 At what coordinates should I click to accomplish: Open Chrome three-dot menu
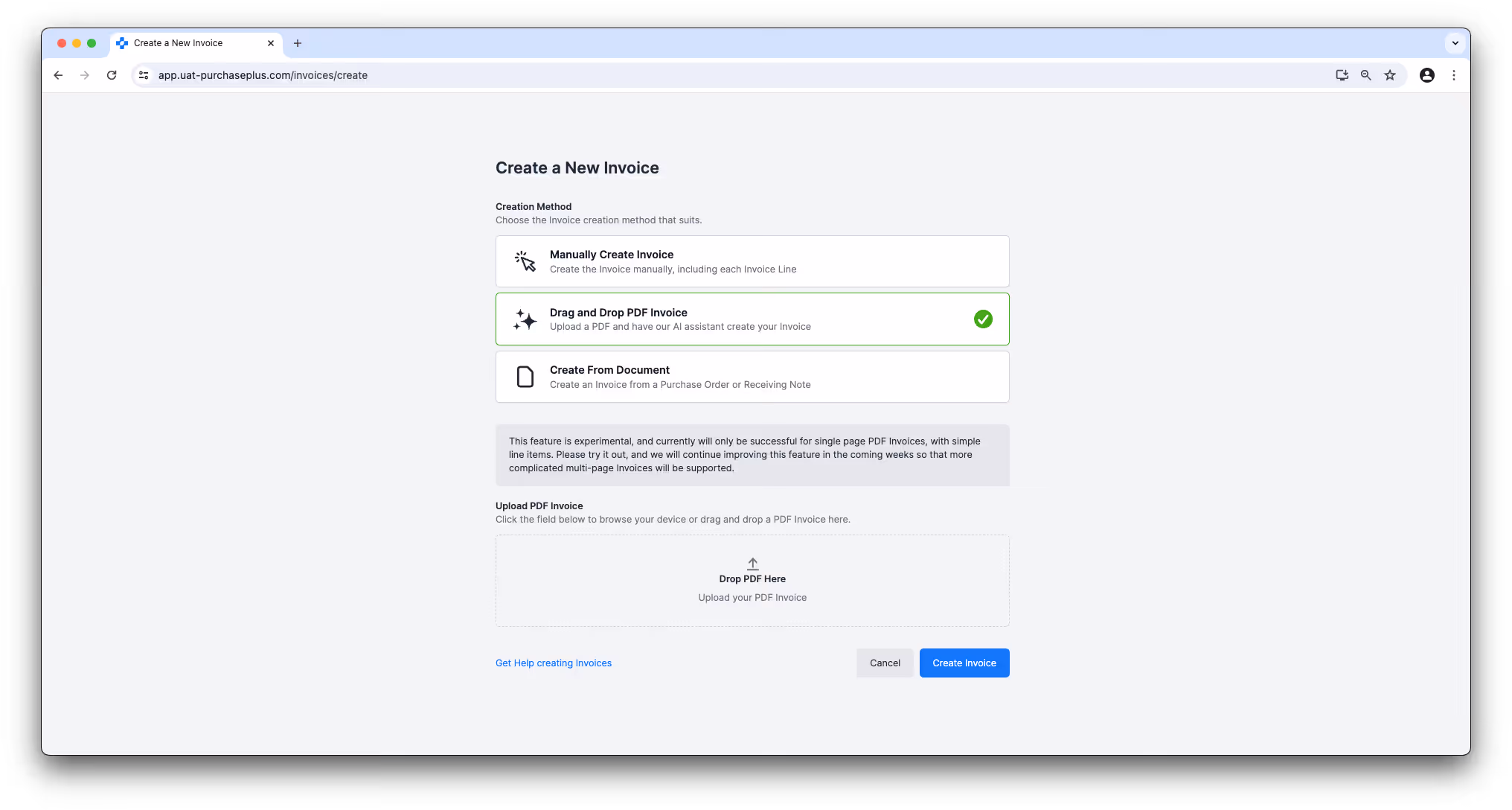pos(1454,75)
